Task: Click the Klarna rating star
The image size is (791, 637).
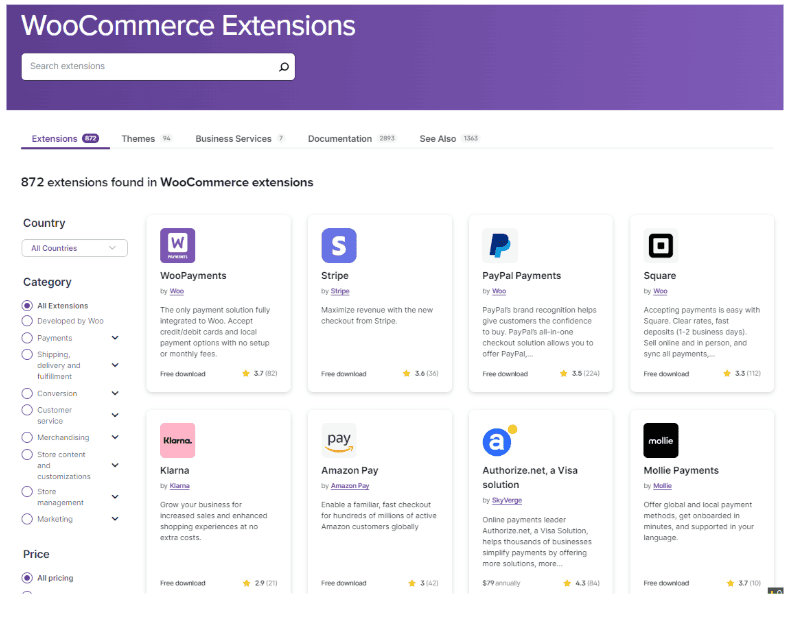Action: click(x=246, y=583)
